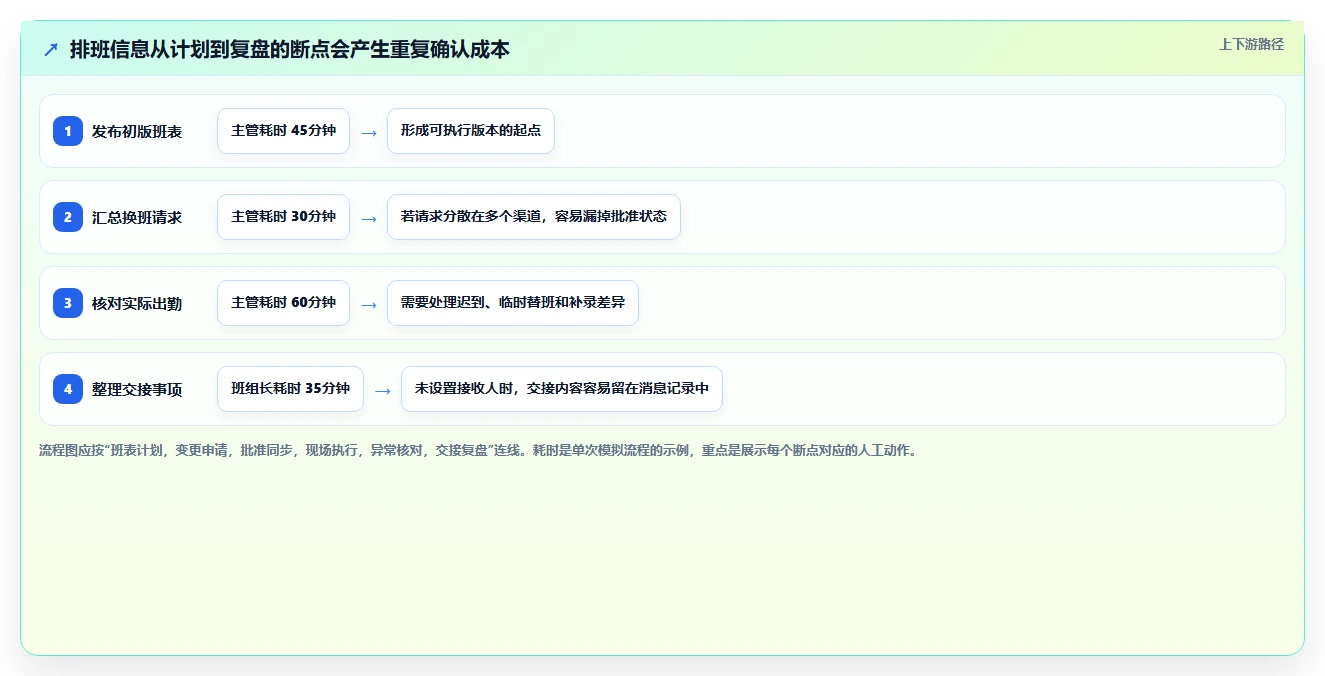
Task: Select the step 3 number badge
Action: click(68, 303)
